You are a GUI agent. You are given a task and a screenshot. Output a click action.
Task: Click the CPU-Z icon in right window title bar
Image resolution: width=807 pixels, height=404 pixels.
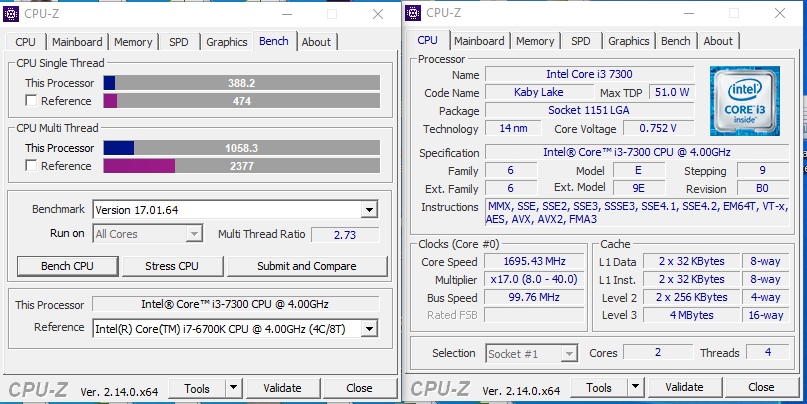(413, 13)
